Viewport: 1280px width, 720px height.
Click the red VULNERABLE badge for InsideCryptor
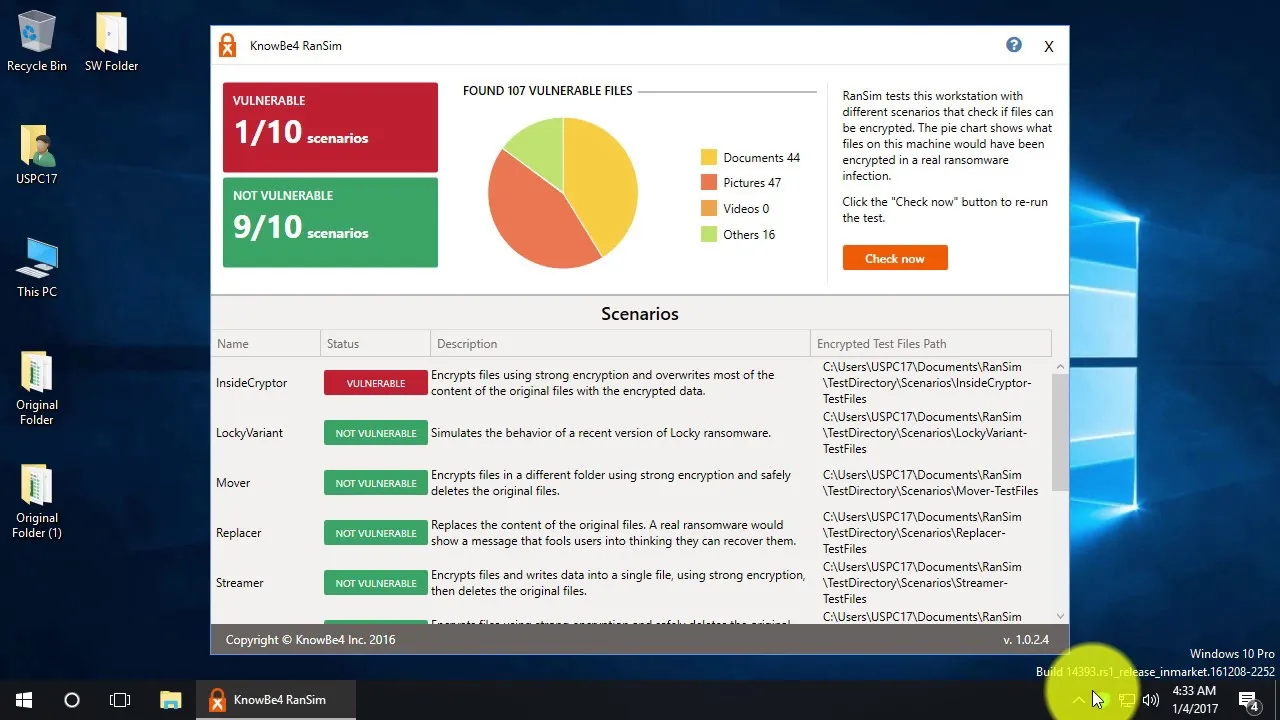pos(376,383)
